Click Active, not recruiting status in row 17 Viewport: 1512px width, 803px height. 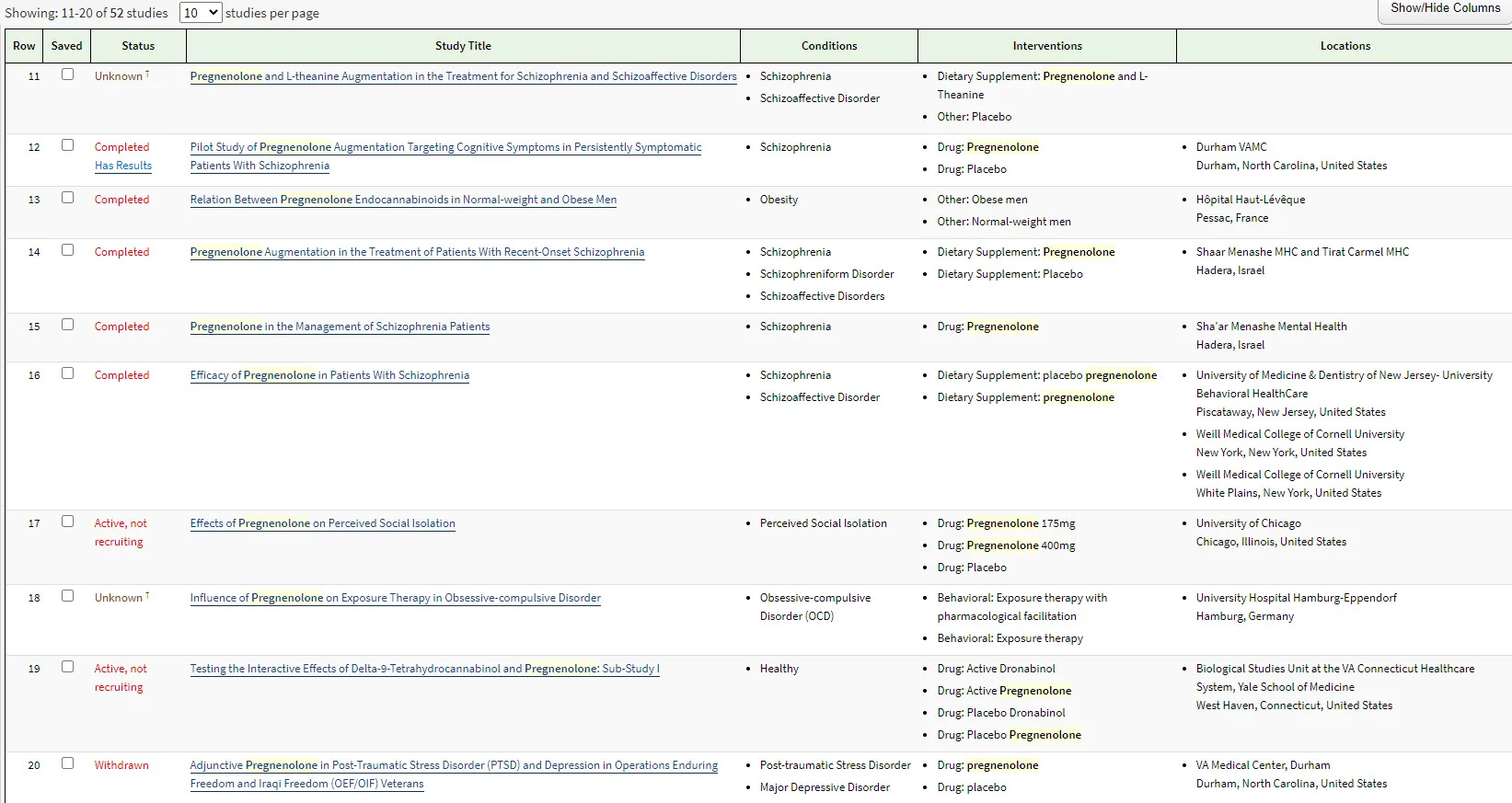point(121,533)
